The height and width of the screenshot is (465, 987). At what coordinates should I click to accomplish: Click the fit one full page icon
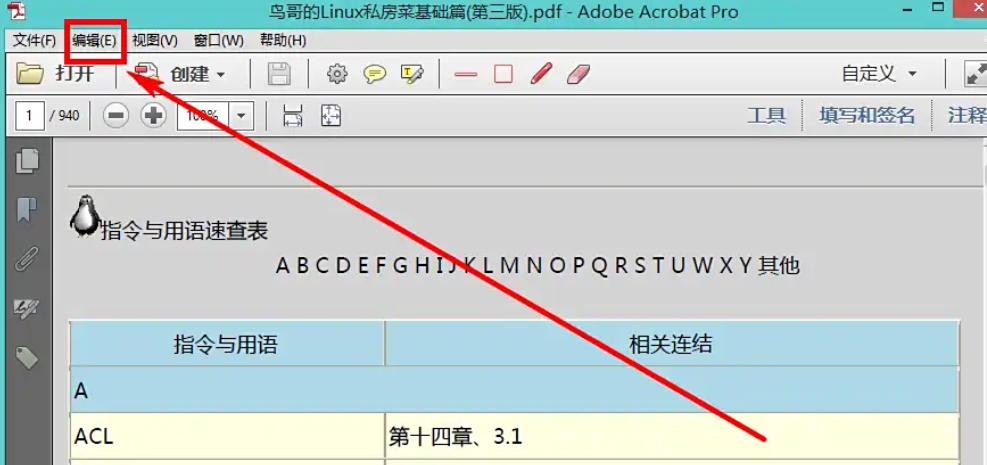(x=331, y=116)
